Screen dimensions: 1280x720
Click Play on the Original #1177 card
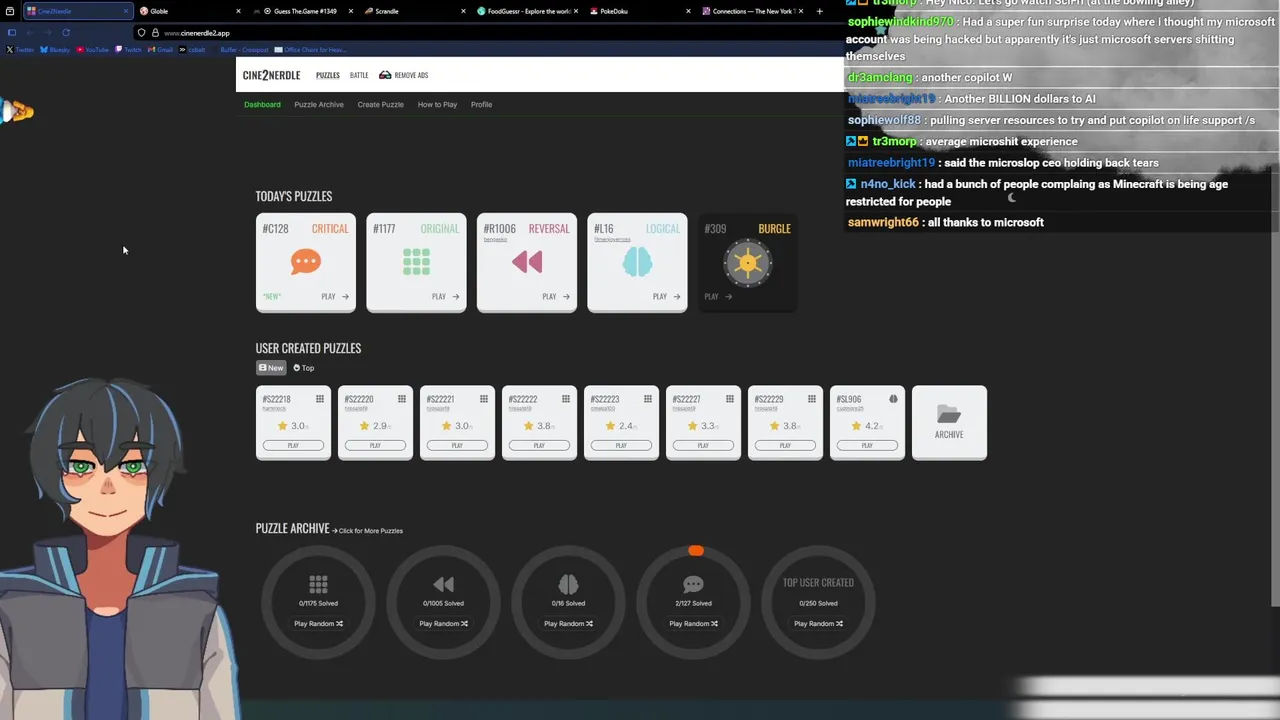[x=446, y=296]
